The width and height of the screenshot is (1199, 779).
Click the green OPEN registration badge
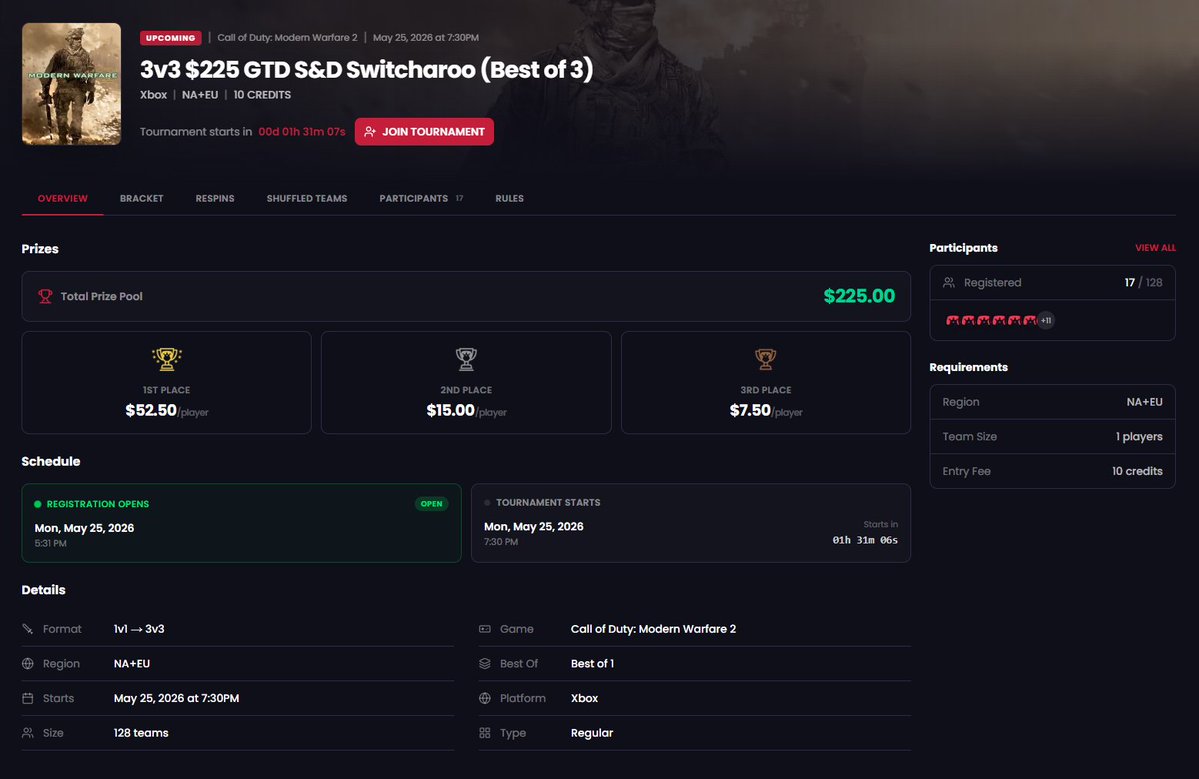point(431,504)
